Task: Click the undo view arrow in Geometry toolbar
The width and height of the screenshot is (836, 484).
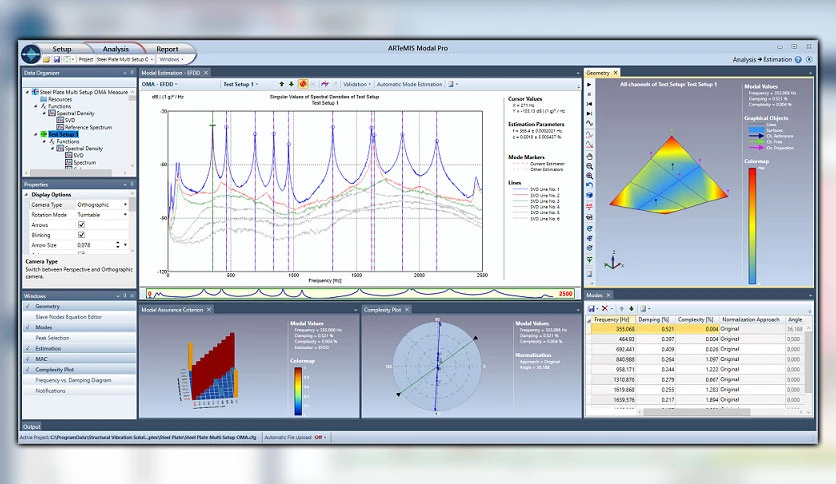Action: (589, 185)
